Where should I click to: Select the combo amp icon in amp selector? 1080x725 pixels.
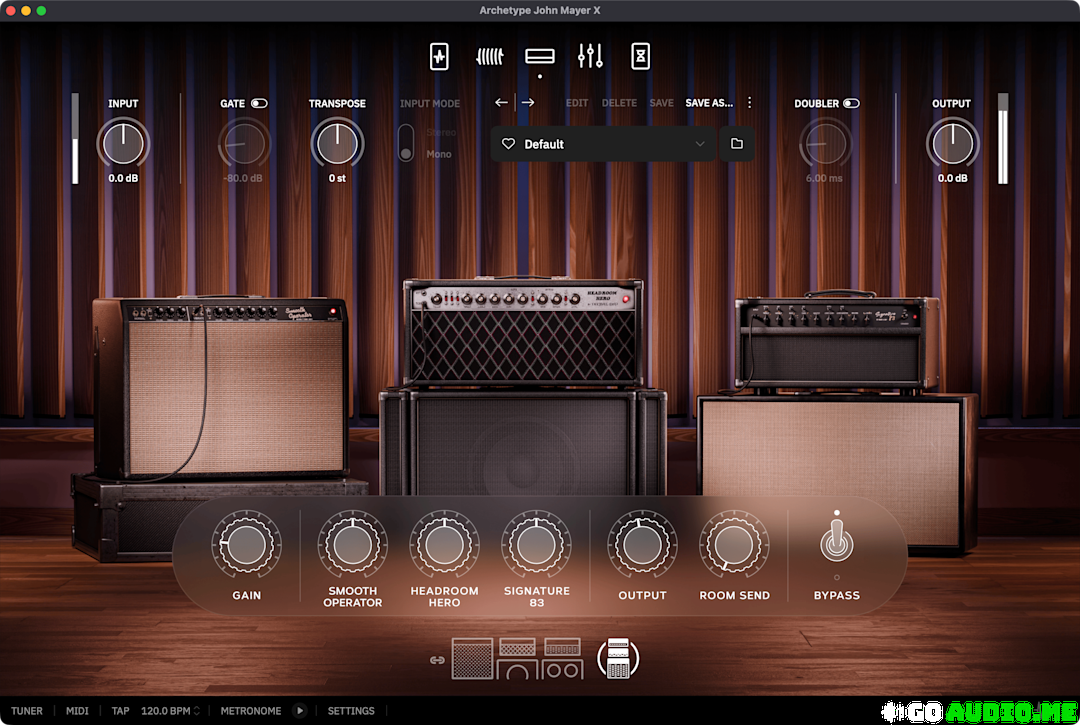click(x=472, y=658)
